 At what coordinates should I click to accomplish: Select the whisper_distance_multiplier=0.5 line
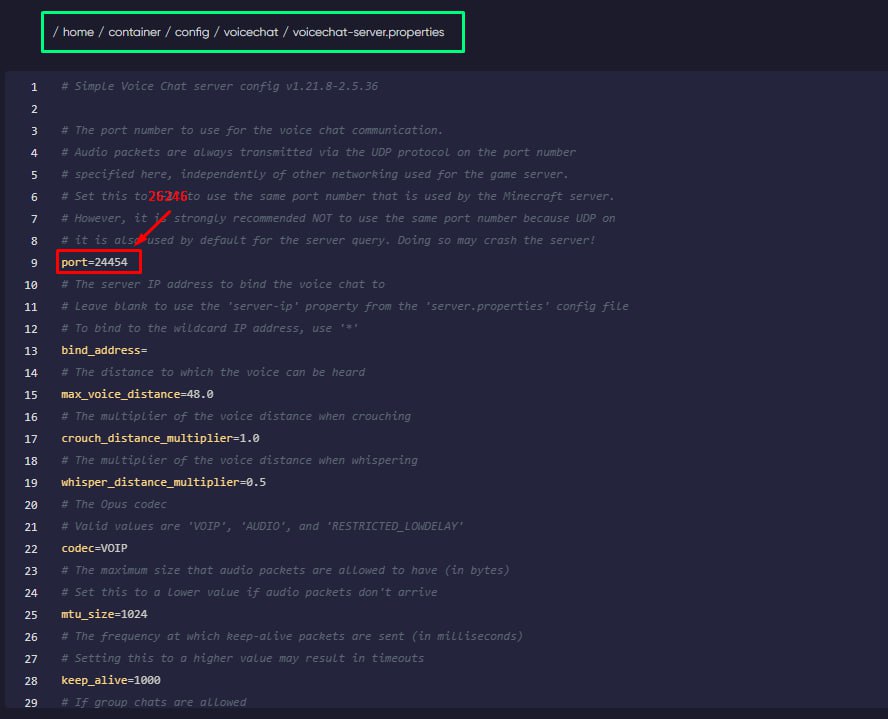164,482
